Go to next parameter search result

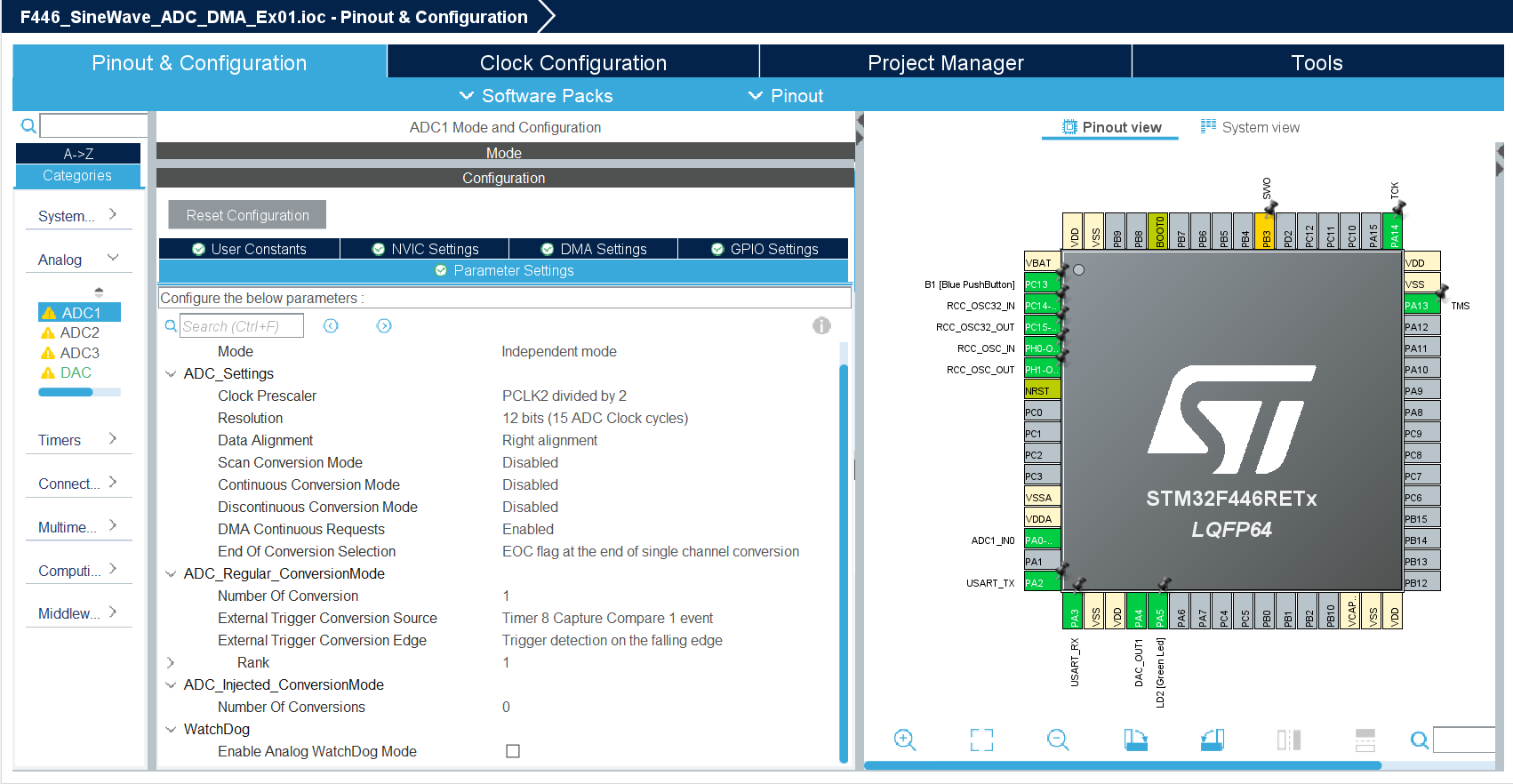(384, 326)
